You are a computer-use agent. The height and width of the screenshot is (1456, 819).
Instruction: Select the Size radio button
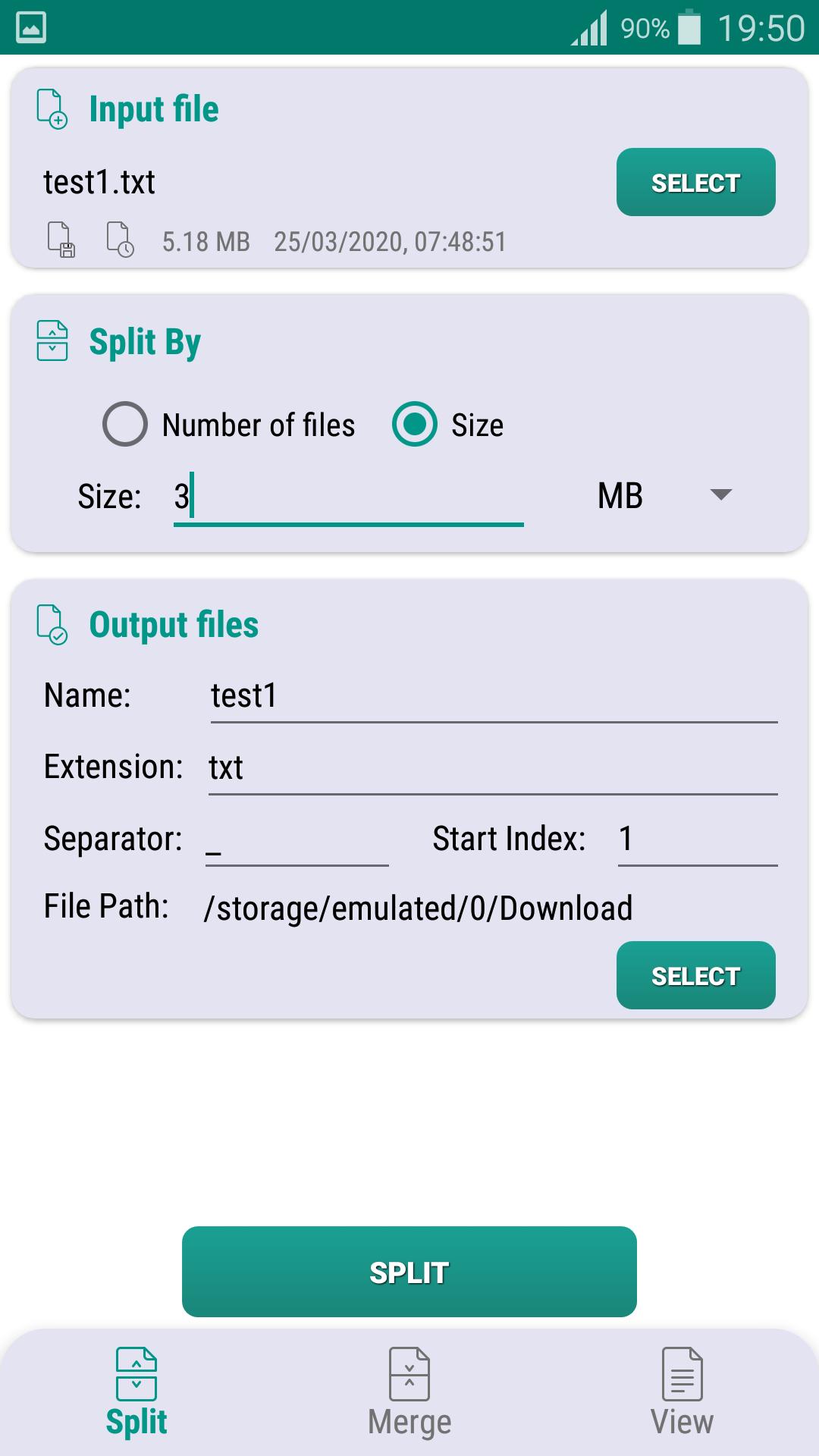[415, 424]
